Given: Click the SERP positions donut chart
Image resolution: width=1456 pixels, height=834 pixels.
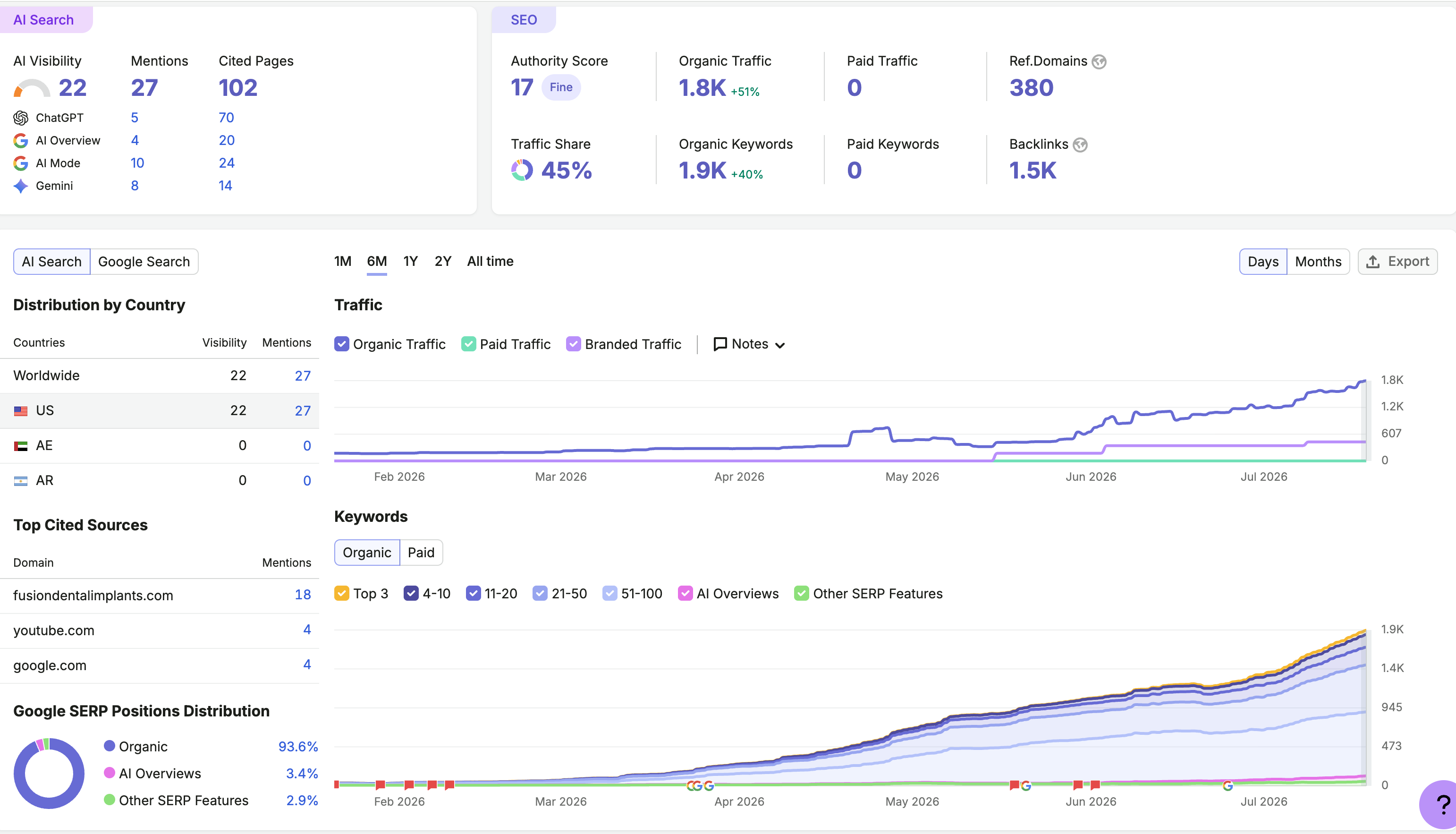Looking at the screenshot, I should coord(49,773).
